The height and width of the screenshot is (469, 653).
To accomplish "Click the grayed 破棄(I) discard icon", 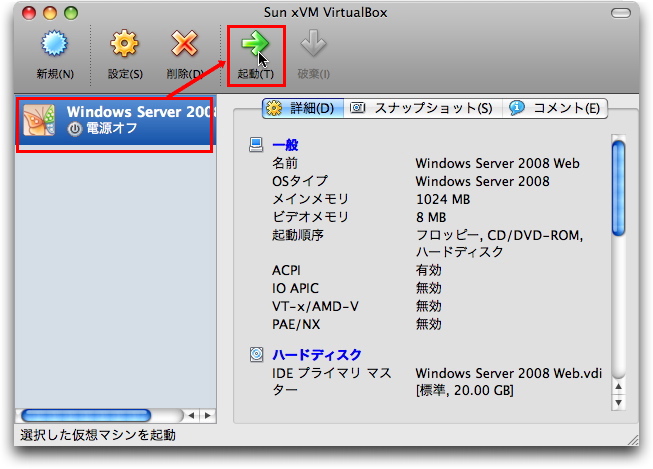I will pos(313,43).
